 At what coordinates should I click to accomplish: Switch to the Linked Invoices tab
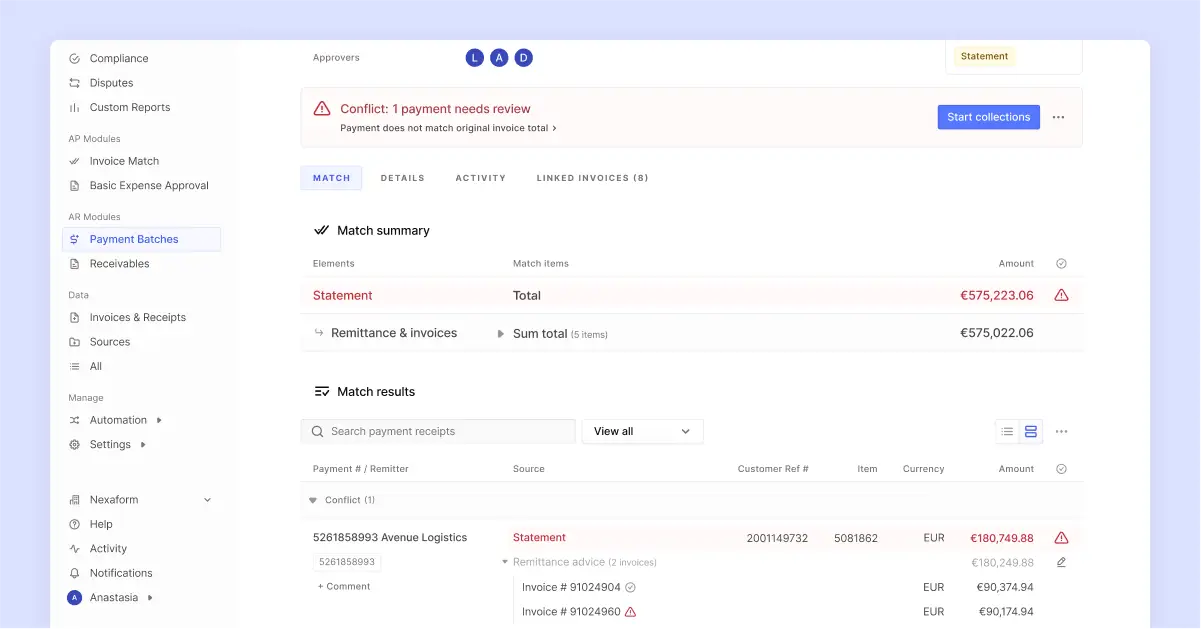pos(592,178)
